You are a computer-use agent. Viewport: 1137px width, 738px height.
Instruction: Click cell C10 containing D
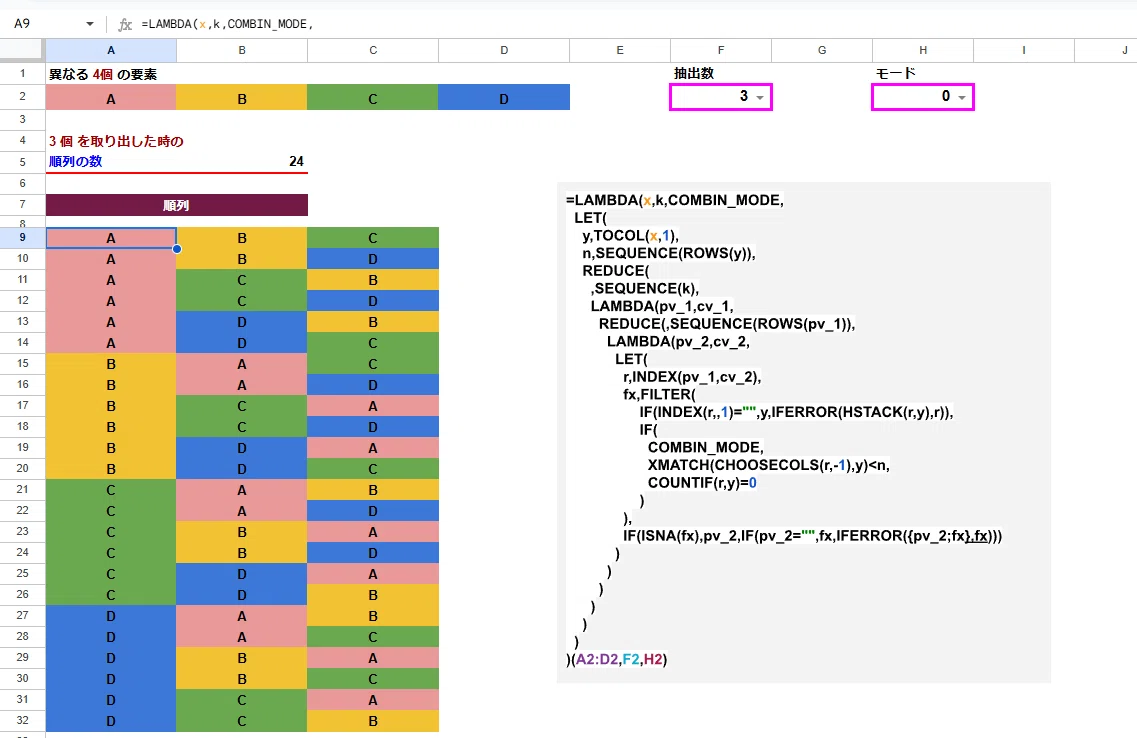click(x=373, y=259)
